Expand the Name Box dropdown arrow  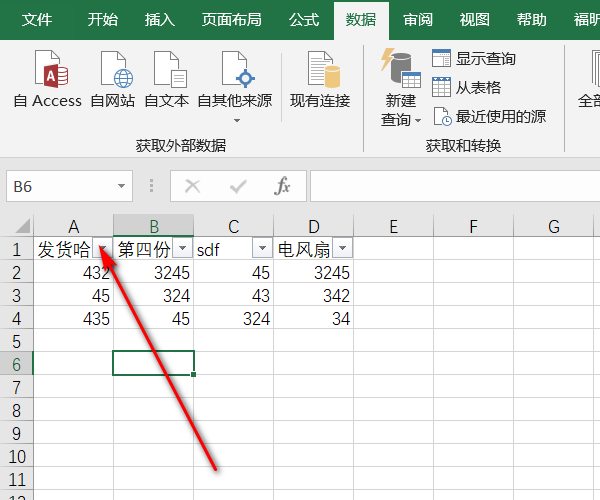[x=121, y=186]
